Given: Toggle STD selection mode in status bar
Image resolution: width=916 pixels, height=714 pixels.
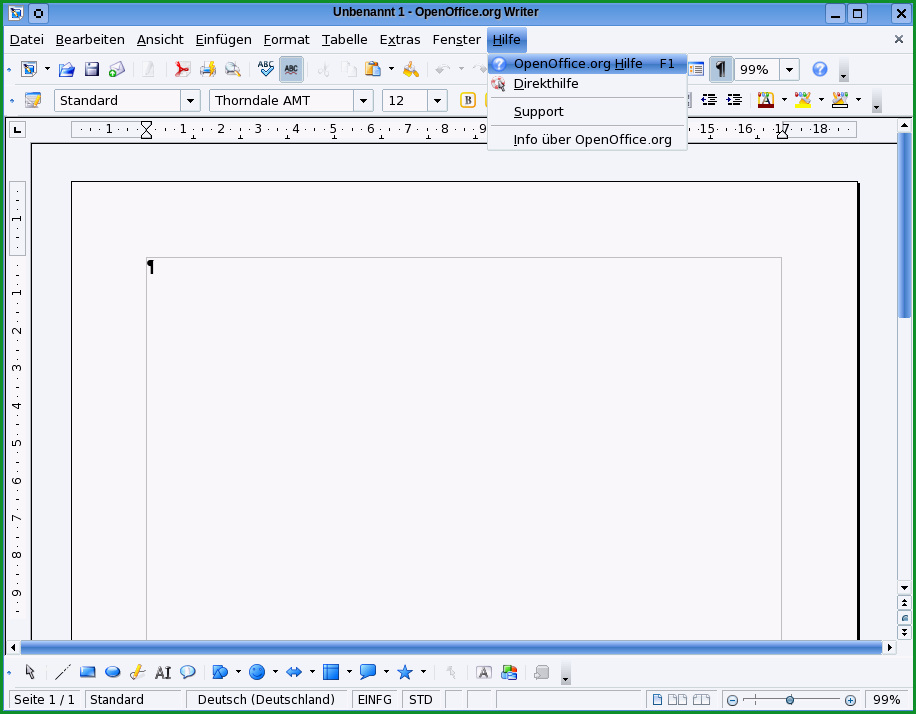Looking at the screenshot, I should [421, 699].
